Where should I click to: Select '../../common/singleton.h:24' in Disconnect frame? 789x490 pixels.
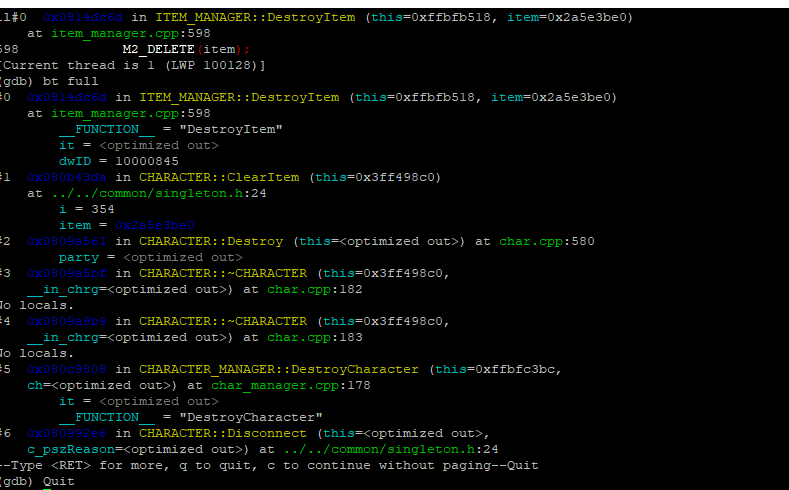click(391, 449)
